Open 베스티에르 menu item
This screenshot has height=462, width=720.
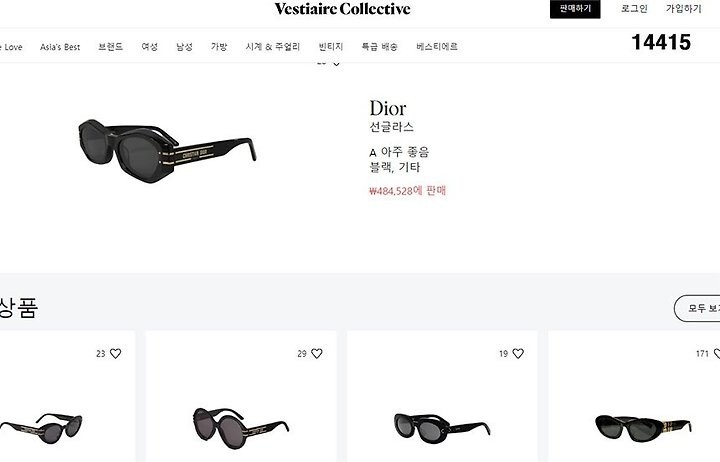437,47
